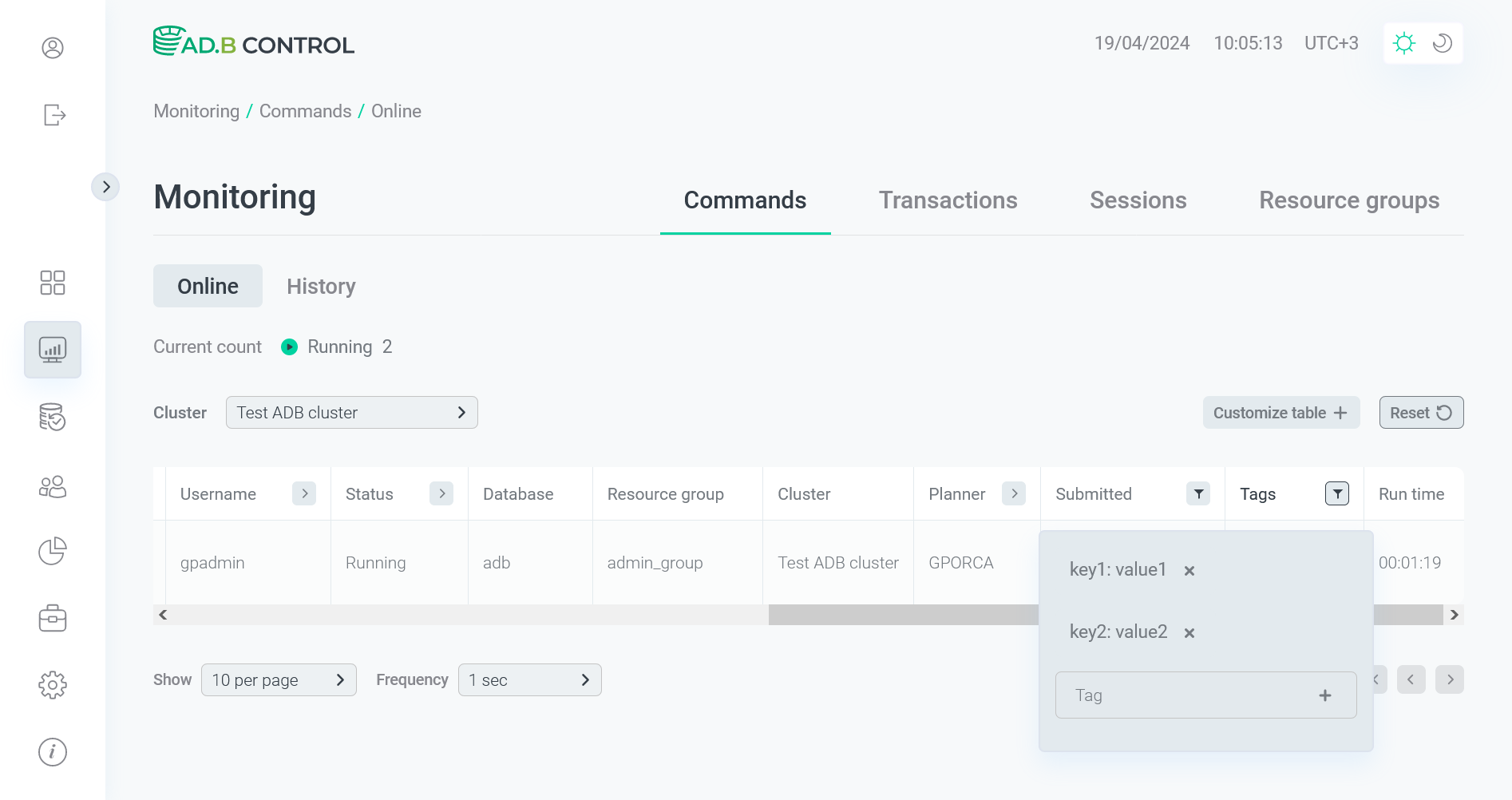
Task: Switch to dark theme with moon icon
Action: pos(1442,43)
